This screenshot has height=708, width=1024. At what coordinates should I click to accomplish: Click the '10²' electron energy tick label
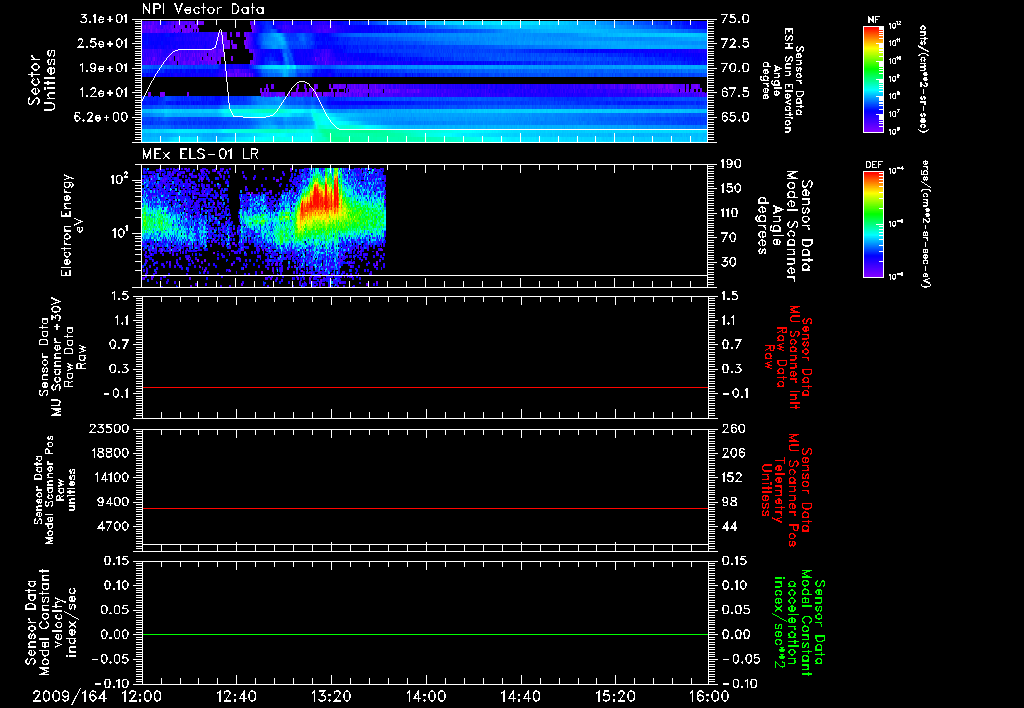click(x=120, y=179)
